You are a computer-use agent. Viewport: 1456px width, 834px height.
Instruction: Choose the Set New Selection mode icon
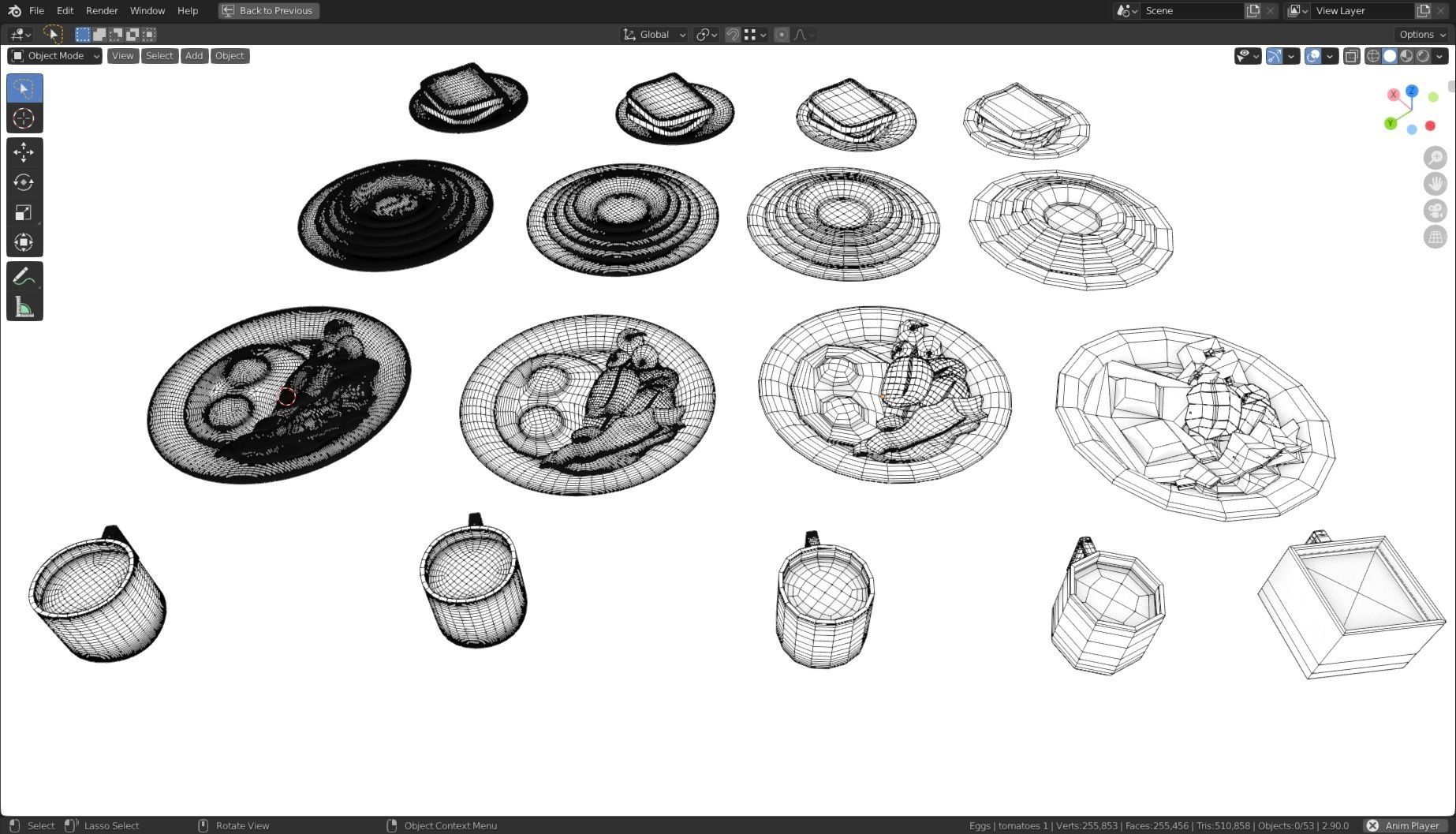pyautogui.click(x=83, y=34)
